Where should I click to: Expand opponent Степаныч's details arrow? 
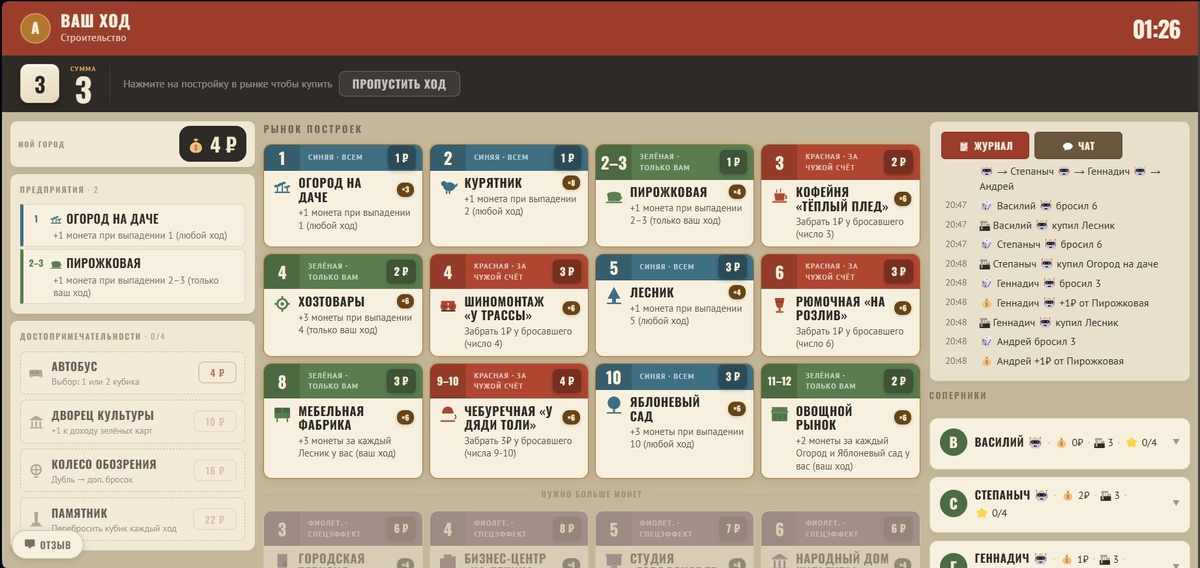(x=1176, y=494)
